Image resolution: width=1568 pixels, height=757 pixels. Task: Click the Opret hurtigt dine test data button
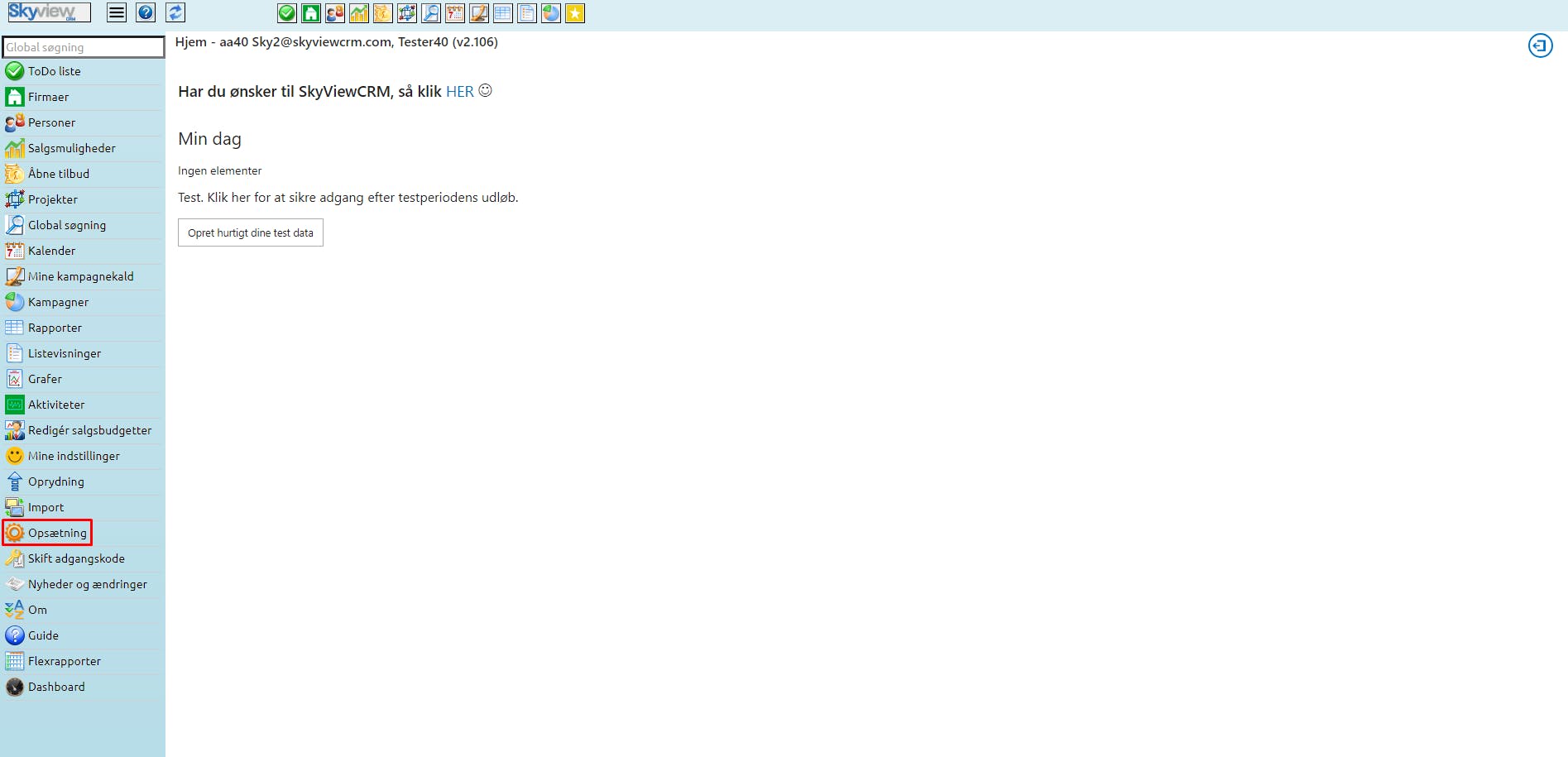click(251, 232)
